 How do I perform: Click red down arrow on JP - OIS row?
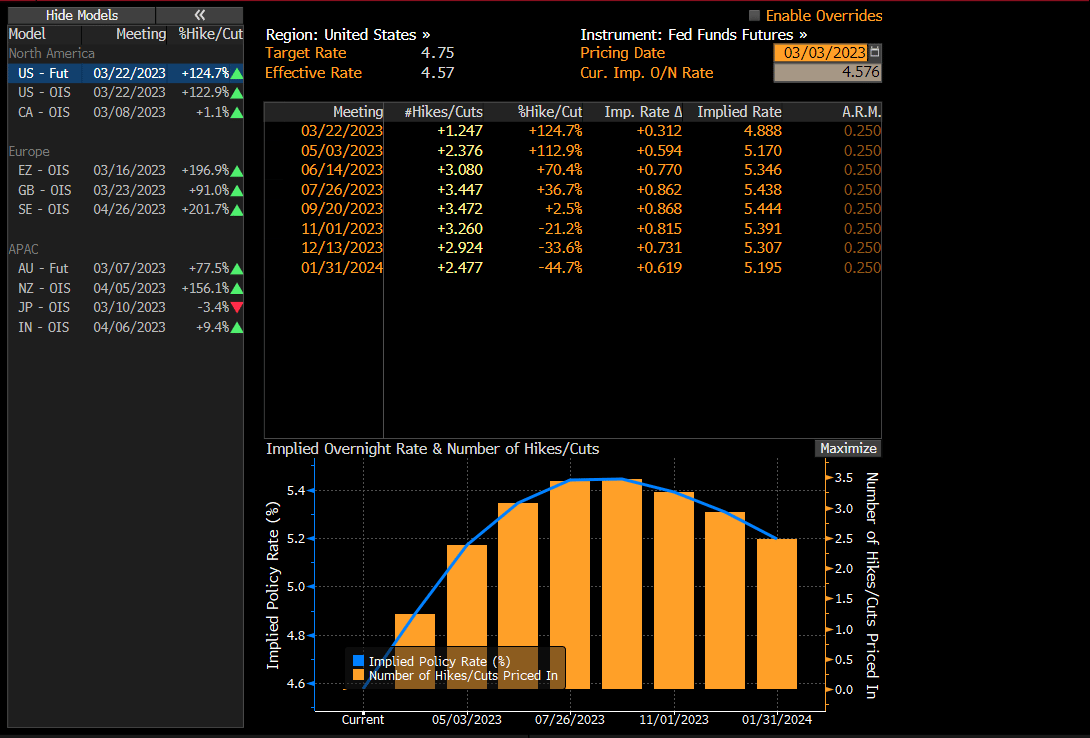tap(236, 307)
